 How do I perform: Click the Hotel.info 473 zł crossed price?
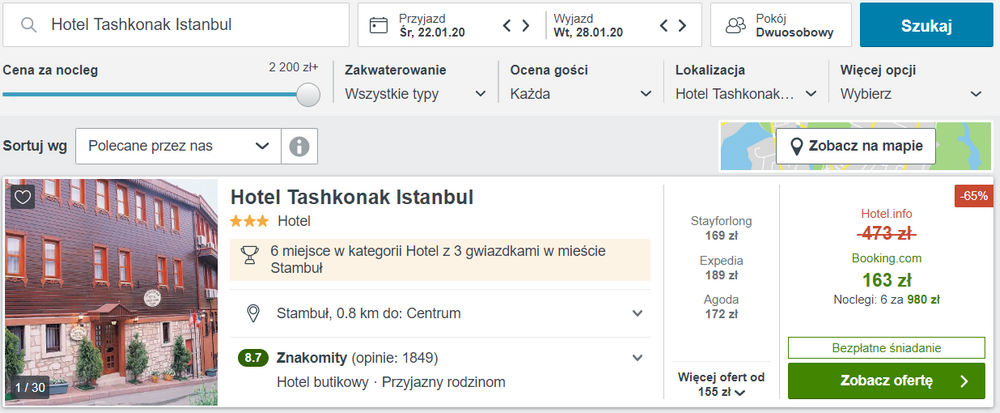point(886,224)
